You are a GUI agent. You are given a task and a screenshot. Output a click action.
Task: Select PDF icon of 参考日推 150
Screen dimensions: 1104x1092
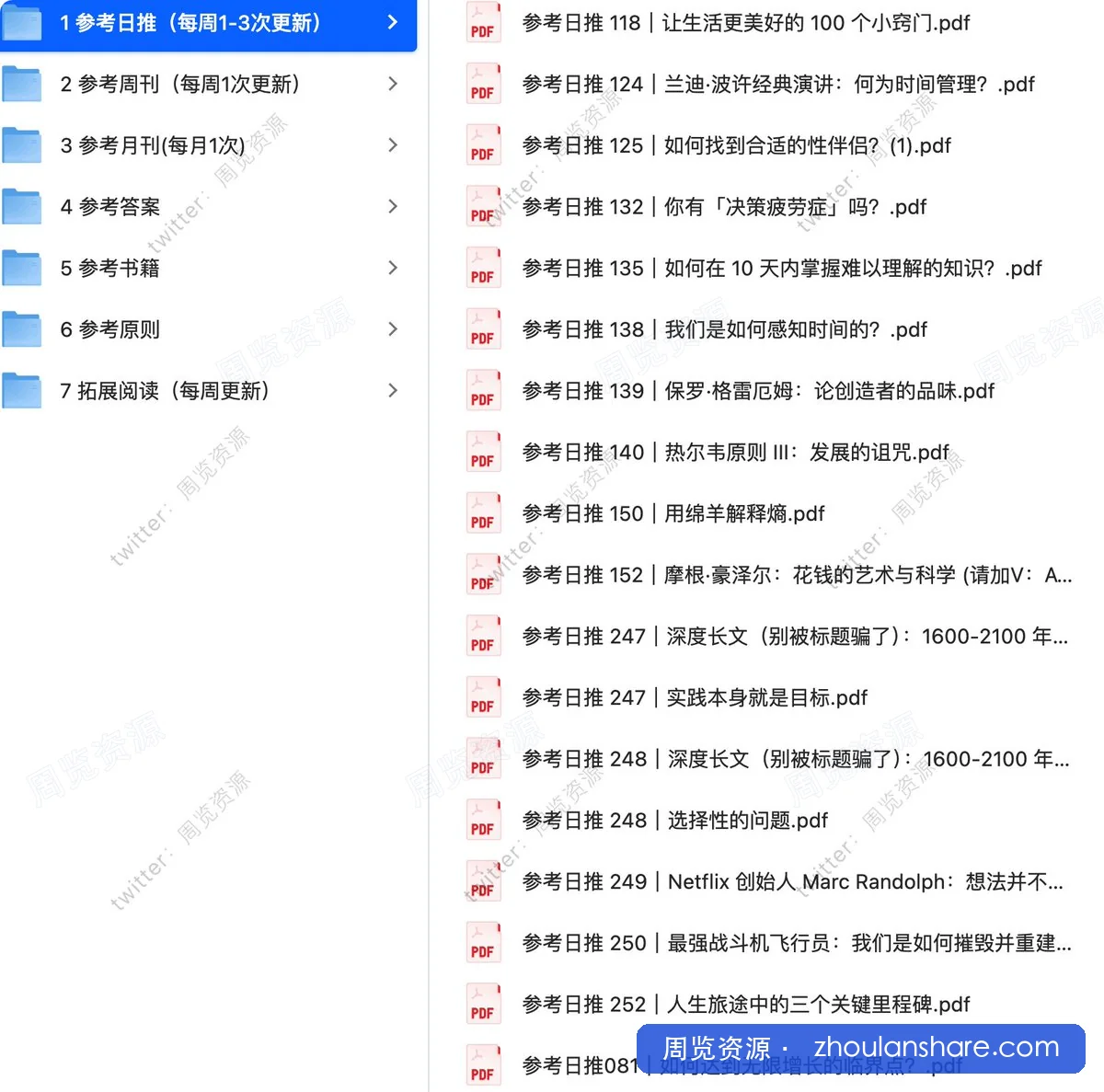[x=484, y=513]
